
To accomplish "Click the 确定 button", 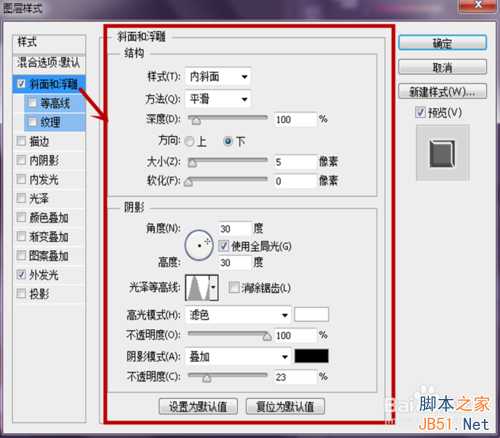I will click(442, 43).
